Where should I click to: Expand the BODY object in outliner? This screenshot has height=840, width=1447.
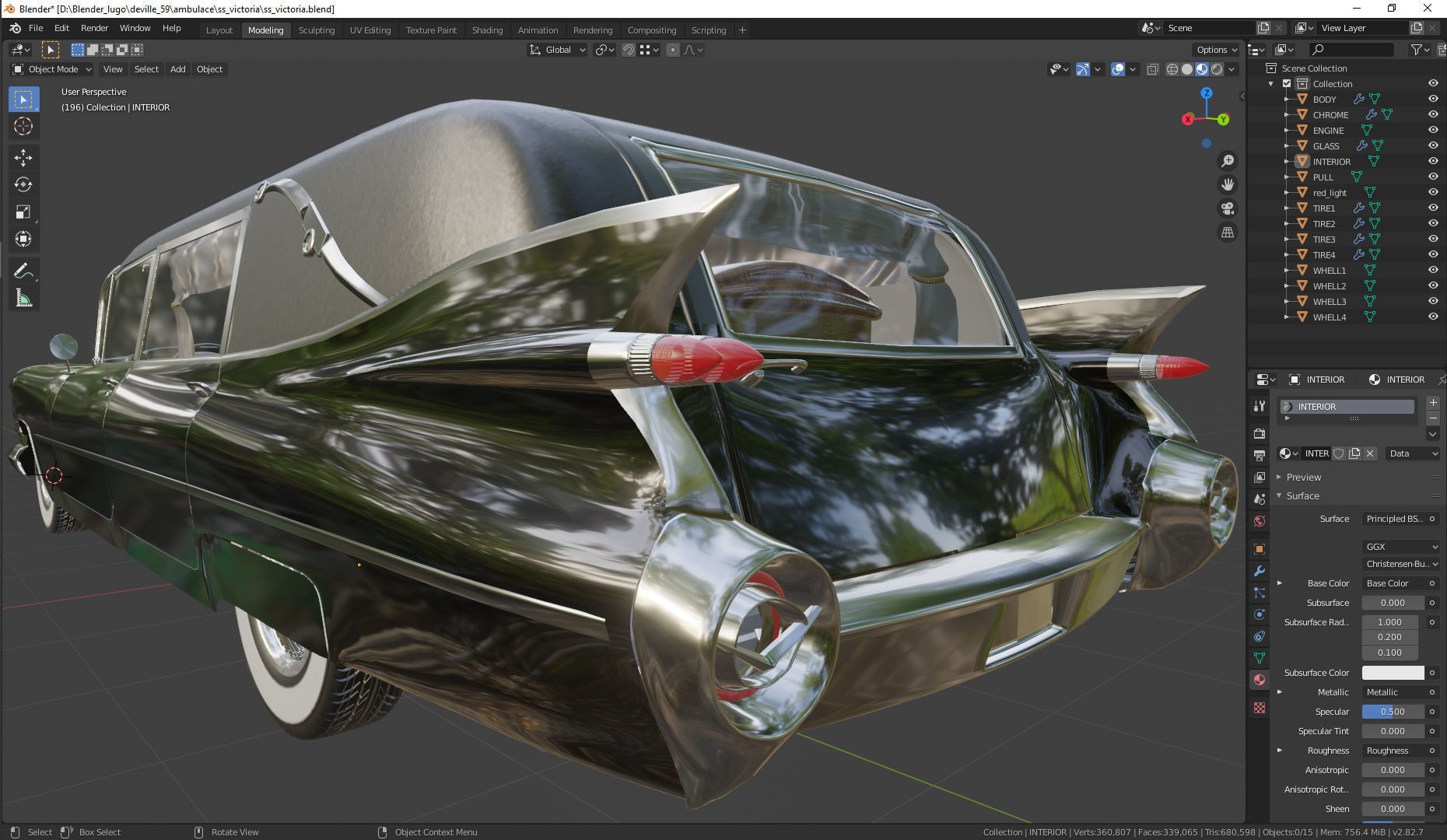[1286, 100]
